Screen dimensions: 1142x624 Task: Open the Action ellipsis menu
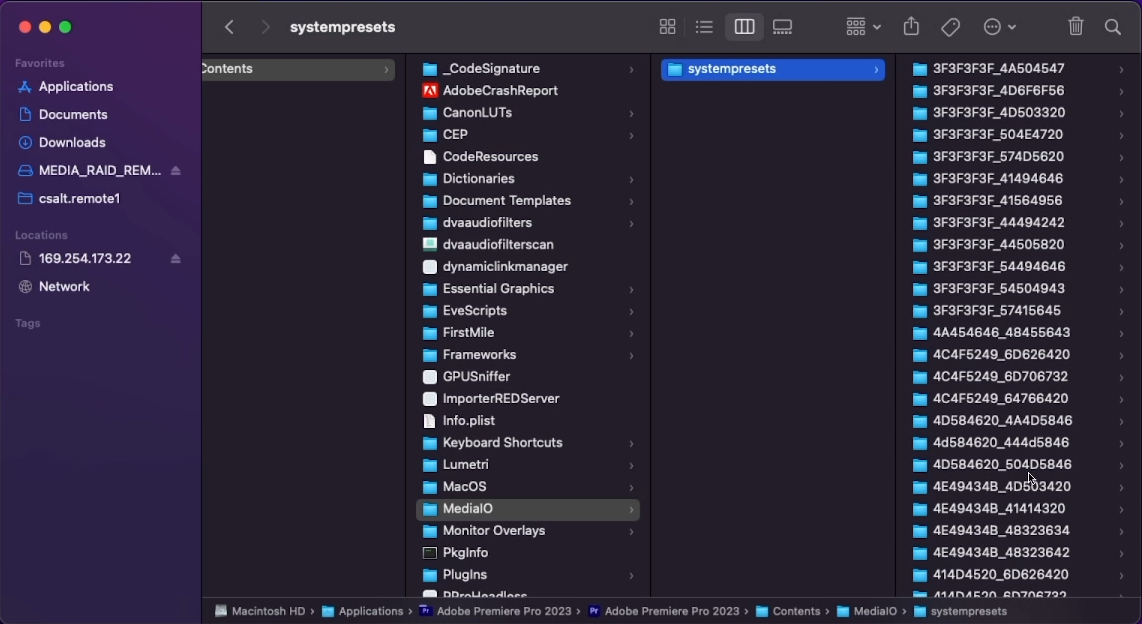999,27
